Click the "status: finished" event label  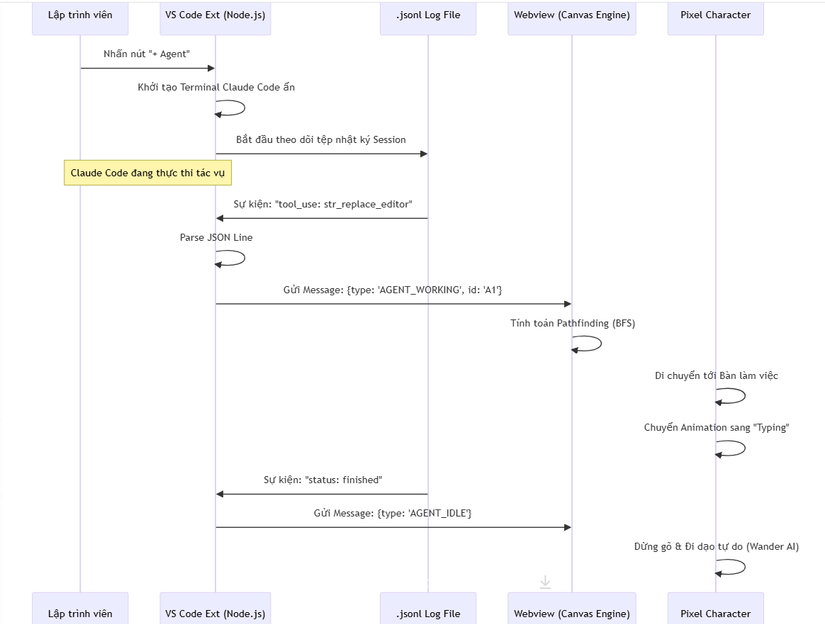click(x=323, y=480)
